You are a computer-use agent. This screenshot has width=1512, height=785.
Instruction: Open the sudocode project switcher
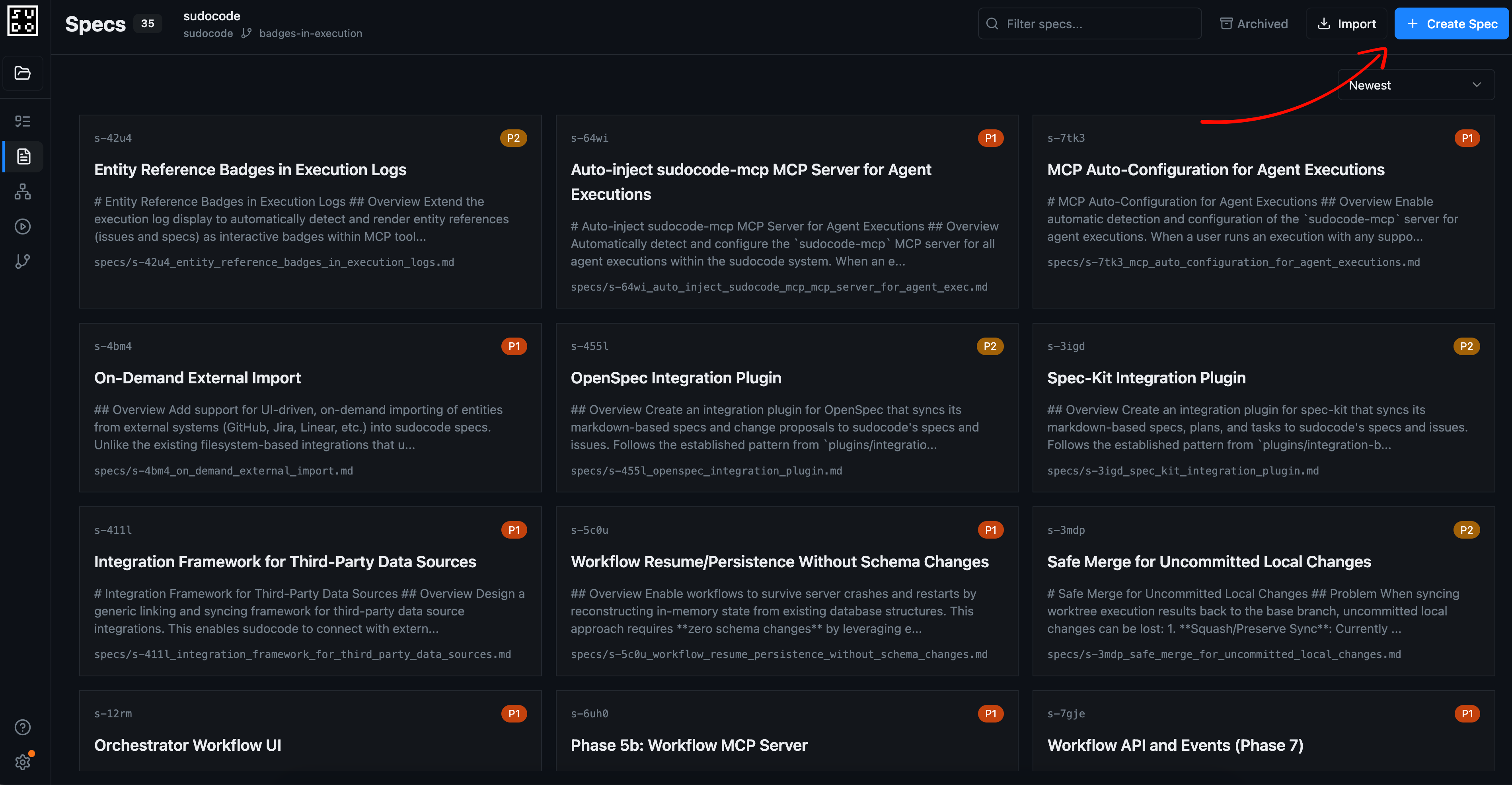pyautogui.click(x=212, y=16)
